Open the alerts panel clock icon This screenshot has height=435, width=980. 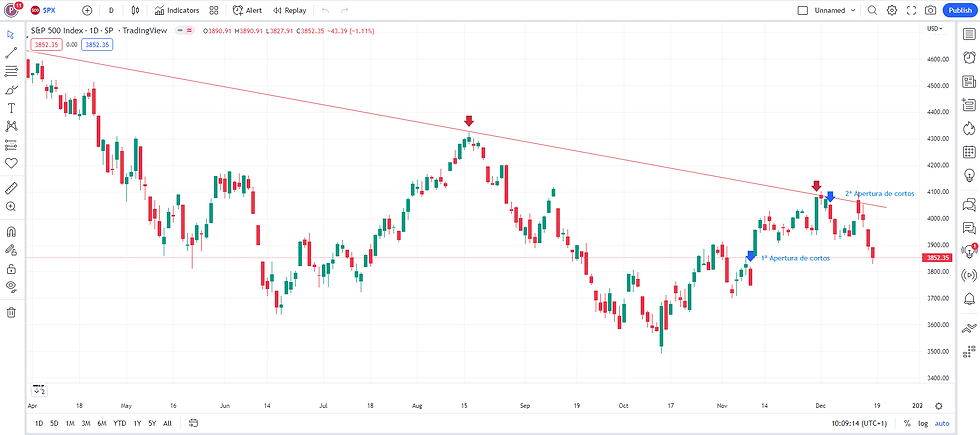pos(969,58)
